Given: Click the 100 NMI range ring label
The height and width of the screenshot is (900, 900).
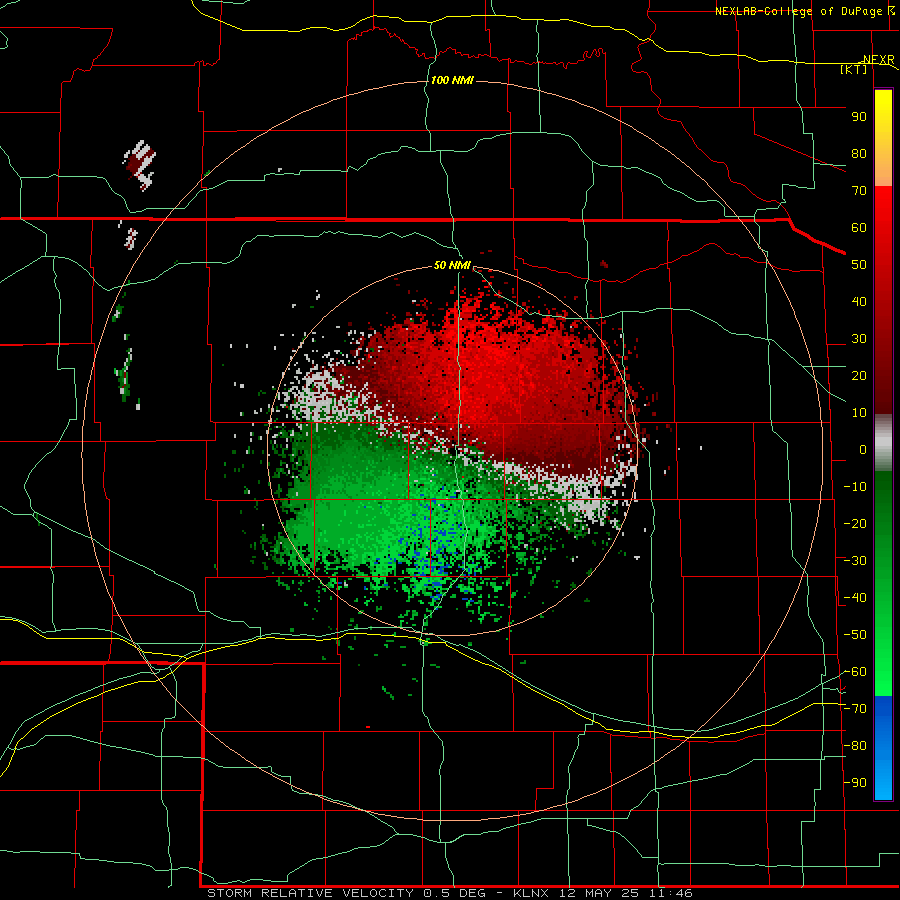Looking at the screenshot, I should pyautogui.click(x=452, y=80).
